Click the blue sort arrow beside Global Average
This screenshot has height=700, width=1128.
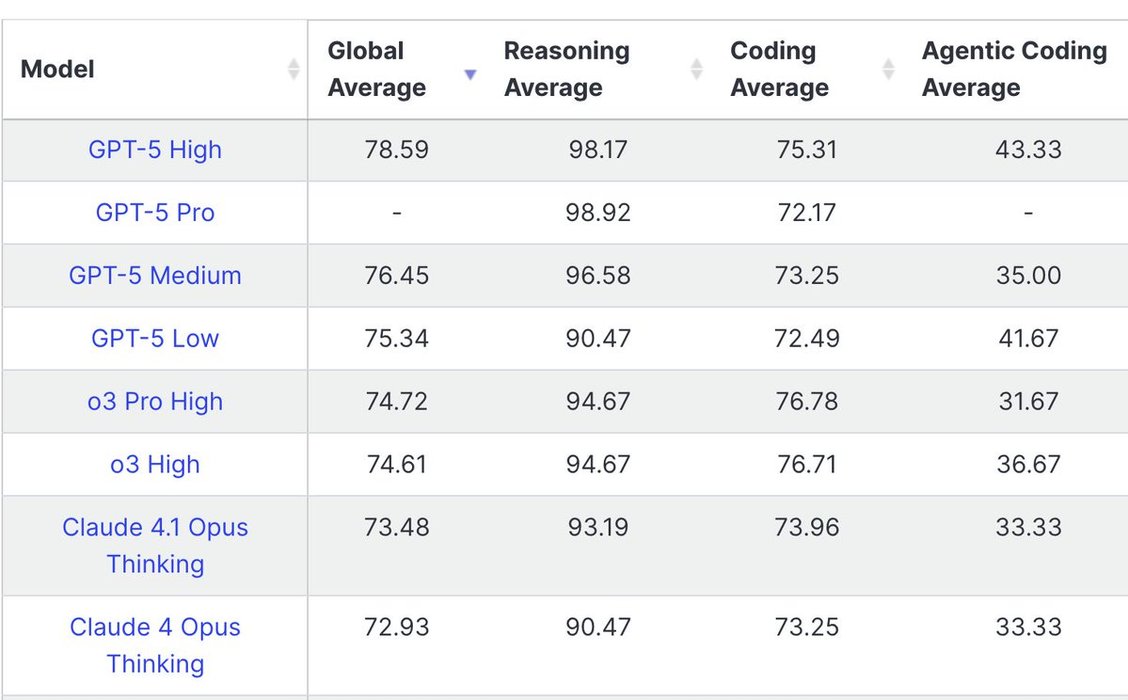point(470,74)
